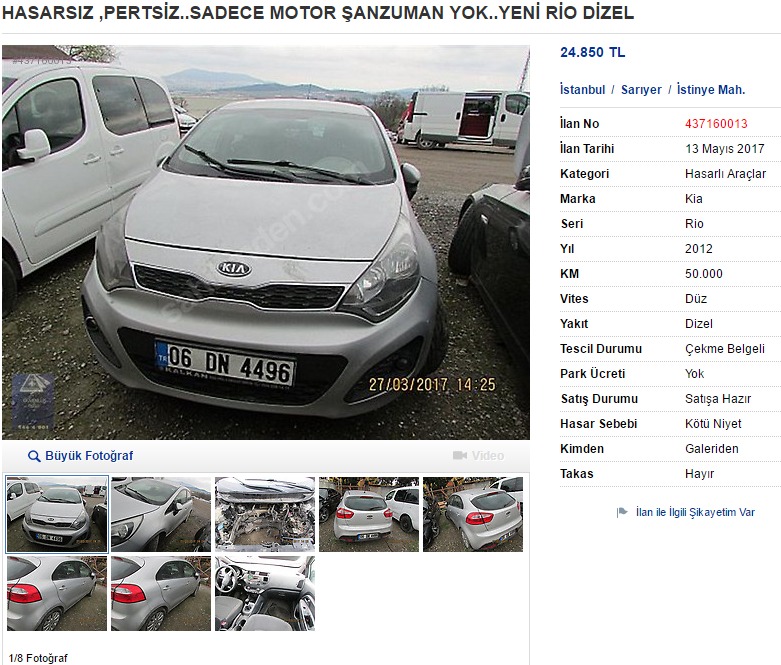Show the interior dashboard thumbnail
This screenshot has height=665, width=781.
(265, 593)
